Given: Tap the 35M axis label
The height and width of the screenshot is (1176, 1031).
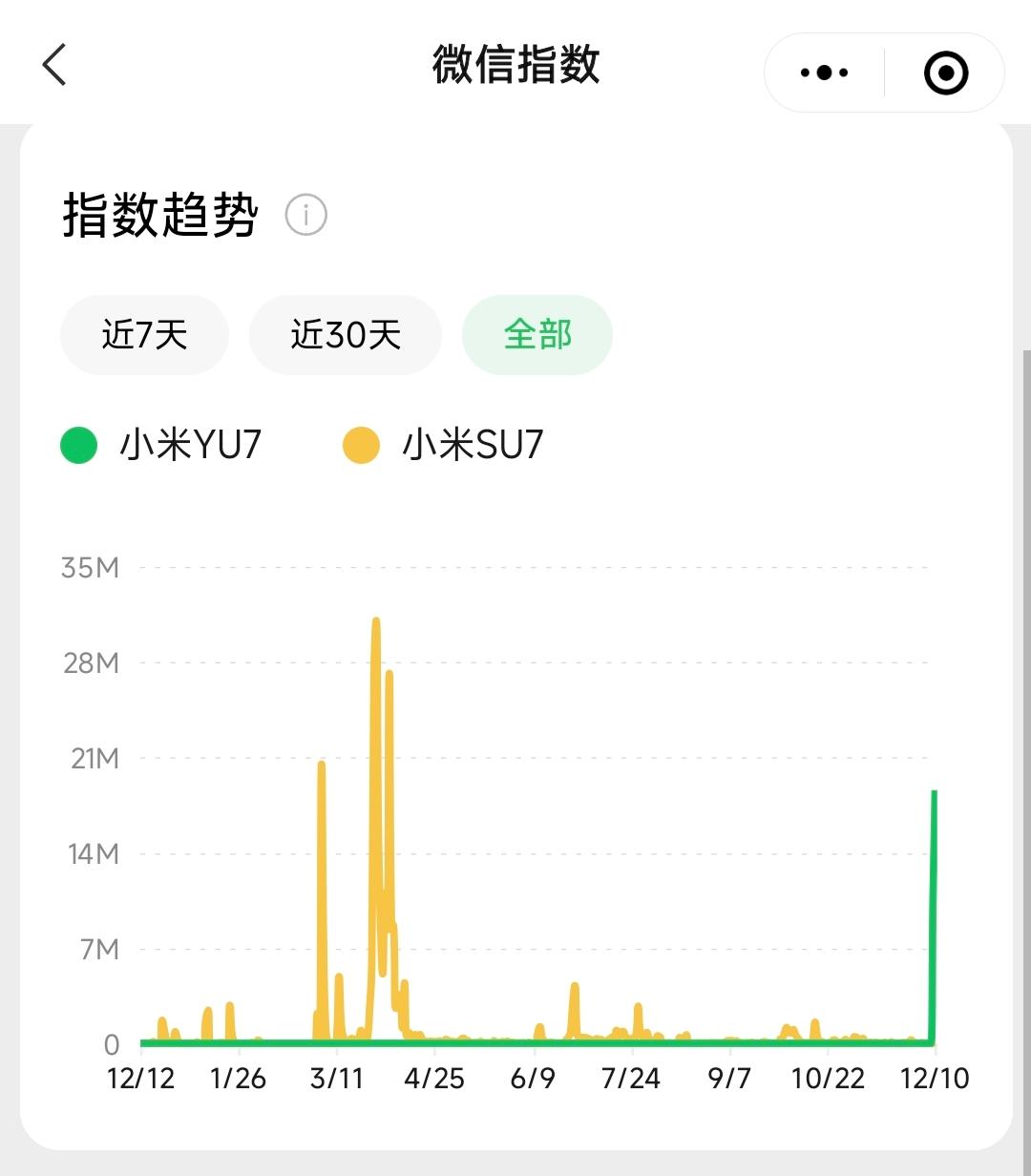Looking at the screenshot, I should pyautogui.click(x=91, y=568).
